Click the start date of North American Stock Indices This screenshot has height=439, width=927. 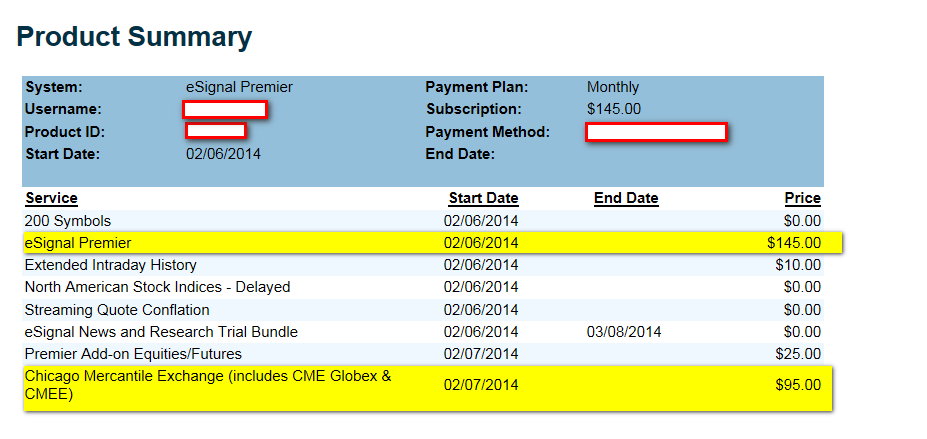pos(481,287)
